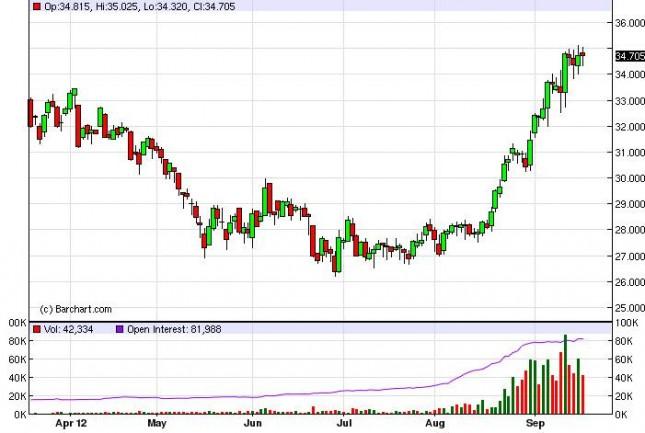The image size is (645, 433).
Task: Click the 80K left volume axis label
Action: click(18, 341)
